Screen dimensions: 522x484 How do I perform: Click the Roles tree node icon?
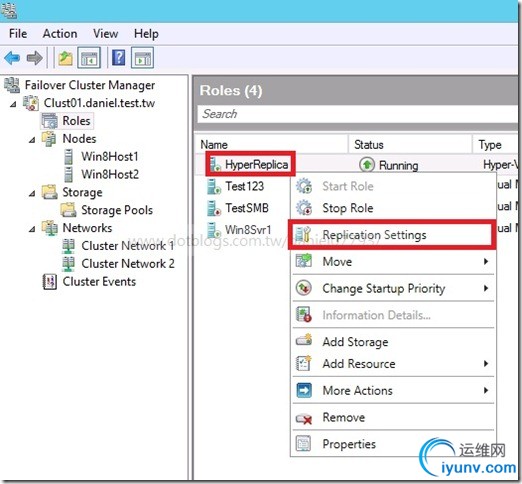(50, 121)
